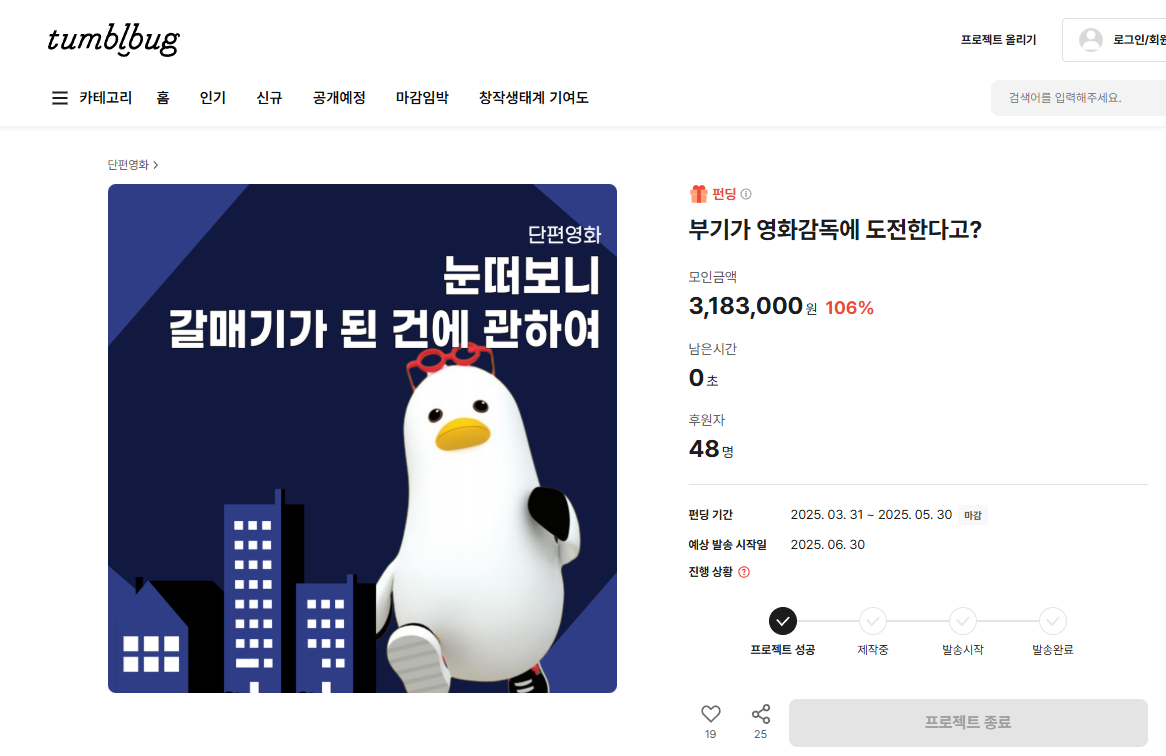Click the red question icon by 진행 상황
Image resolution: width=1166 pixels, height=756 pixels.
(744, 572)
